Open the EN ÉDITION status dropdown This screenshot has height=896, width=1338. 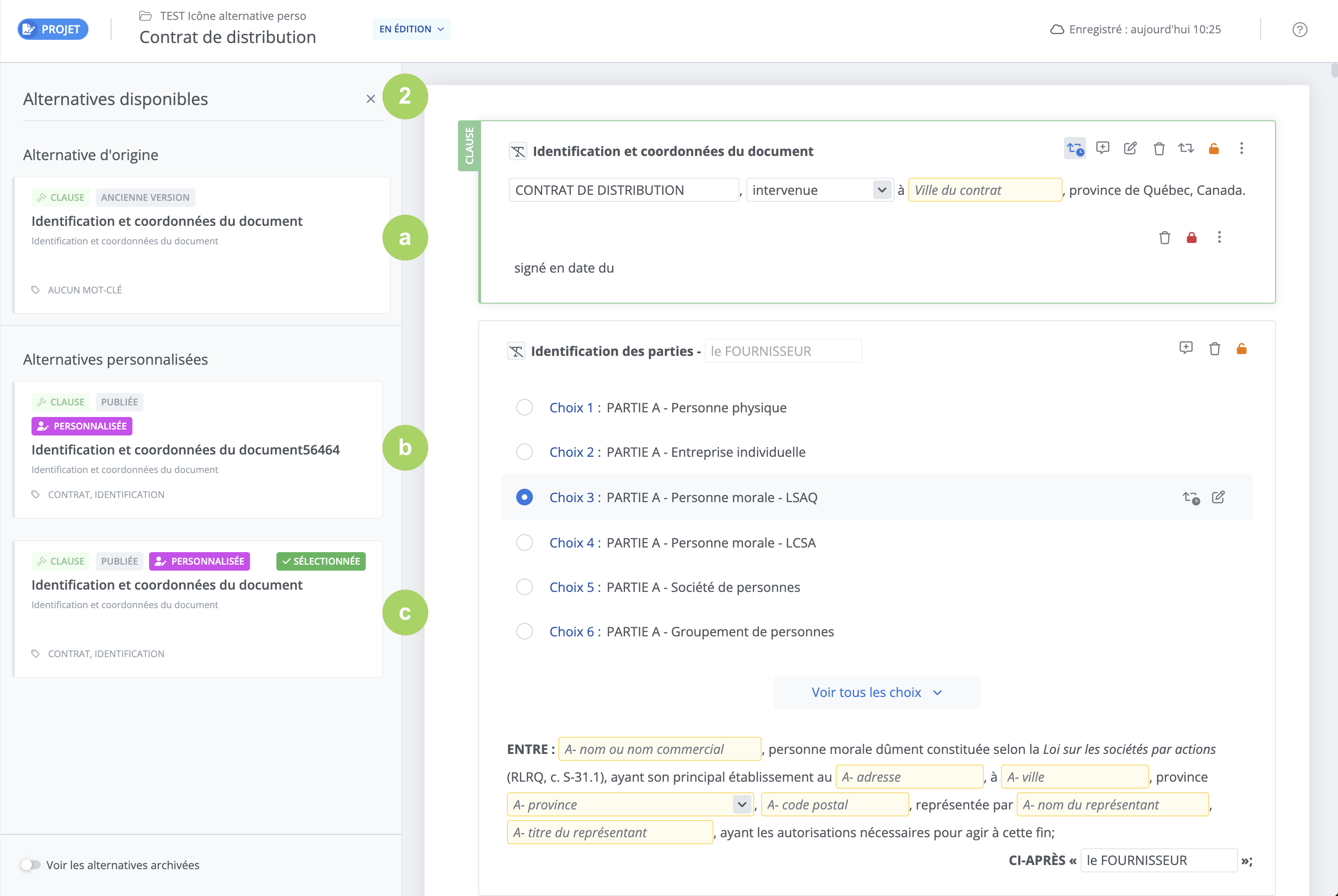(411, 29)
